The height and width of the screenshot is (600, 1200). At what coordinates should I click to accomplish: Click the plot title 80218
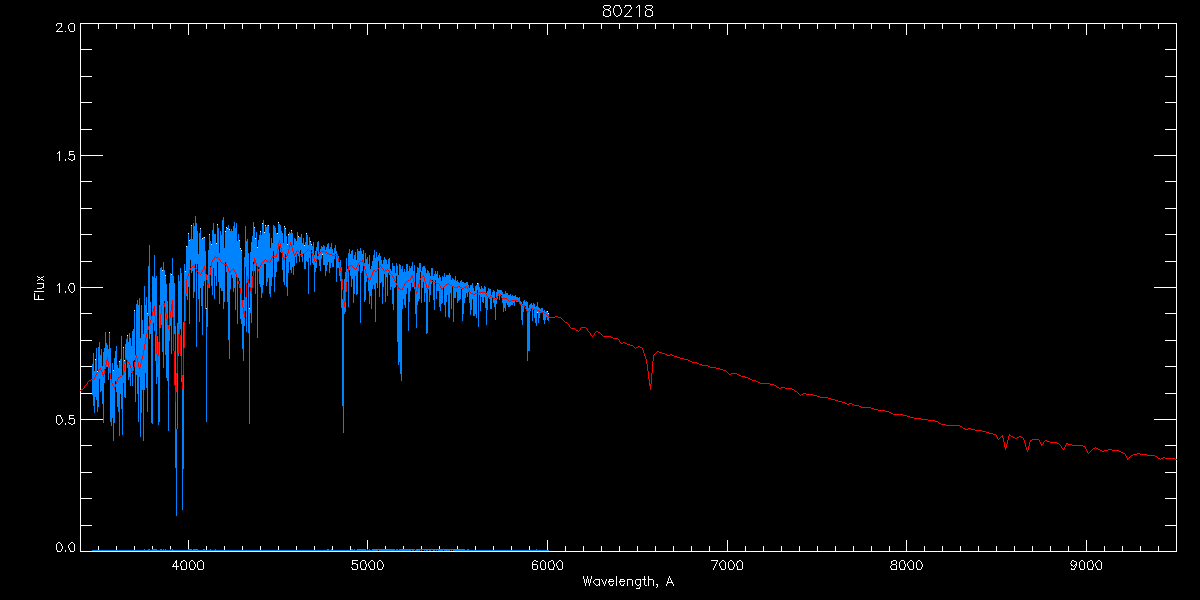628,11
